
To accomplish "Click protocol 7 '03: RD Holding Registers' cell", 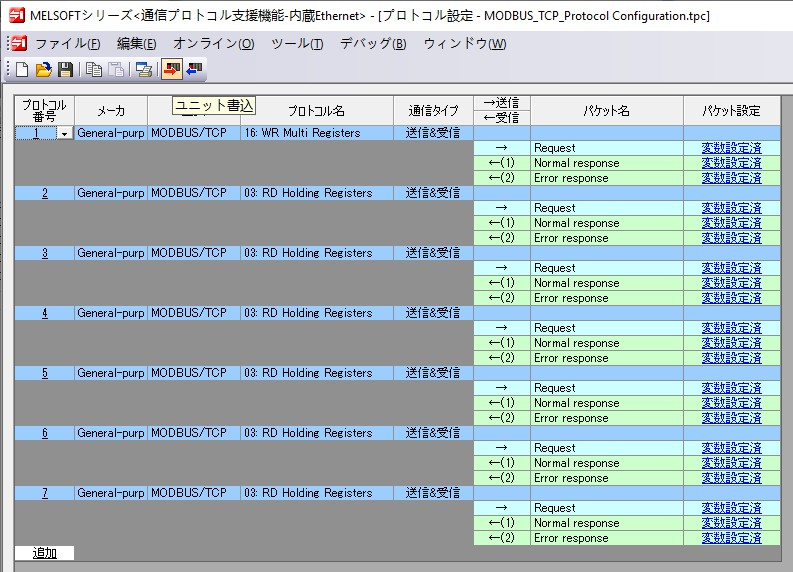I will (x=317, y=493).
